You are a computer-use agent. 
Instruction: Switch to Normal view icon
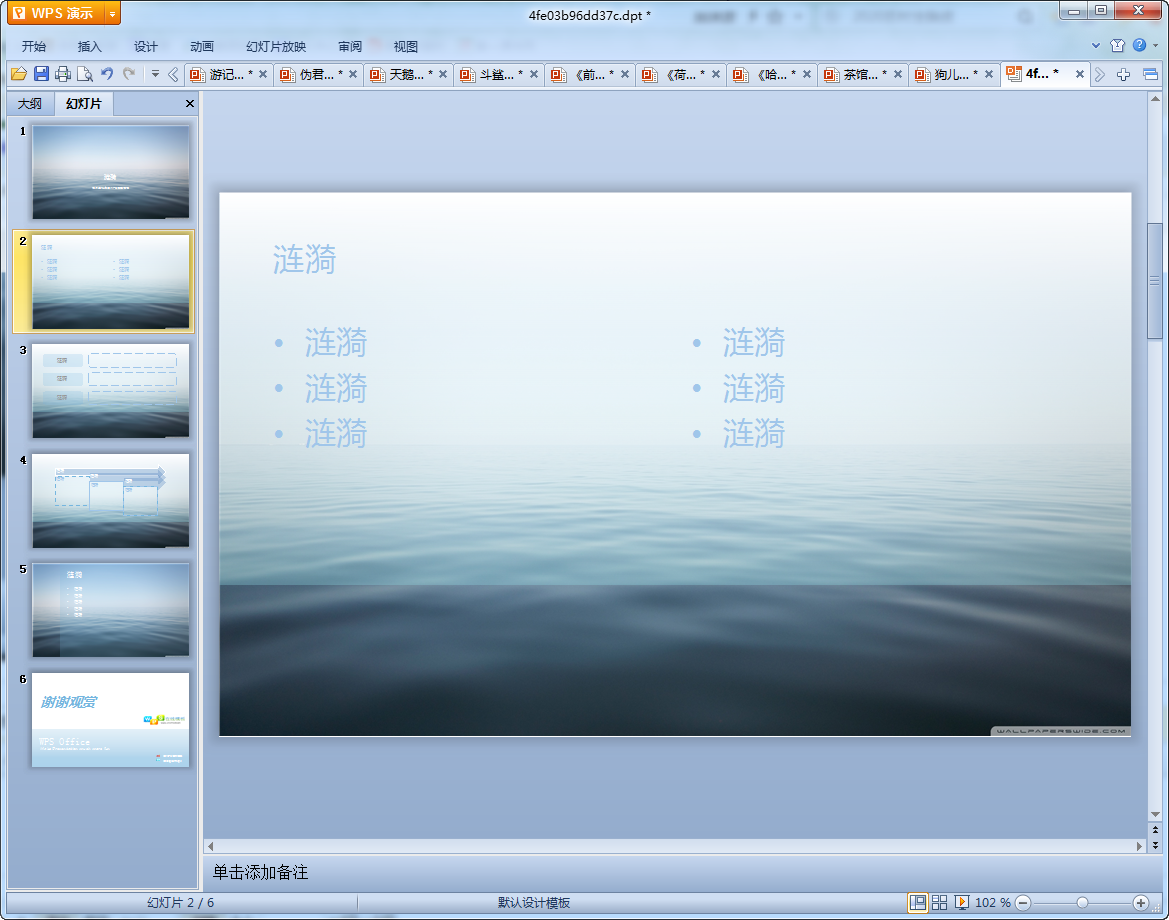[x=918, y=902]
